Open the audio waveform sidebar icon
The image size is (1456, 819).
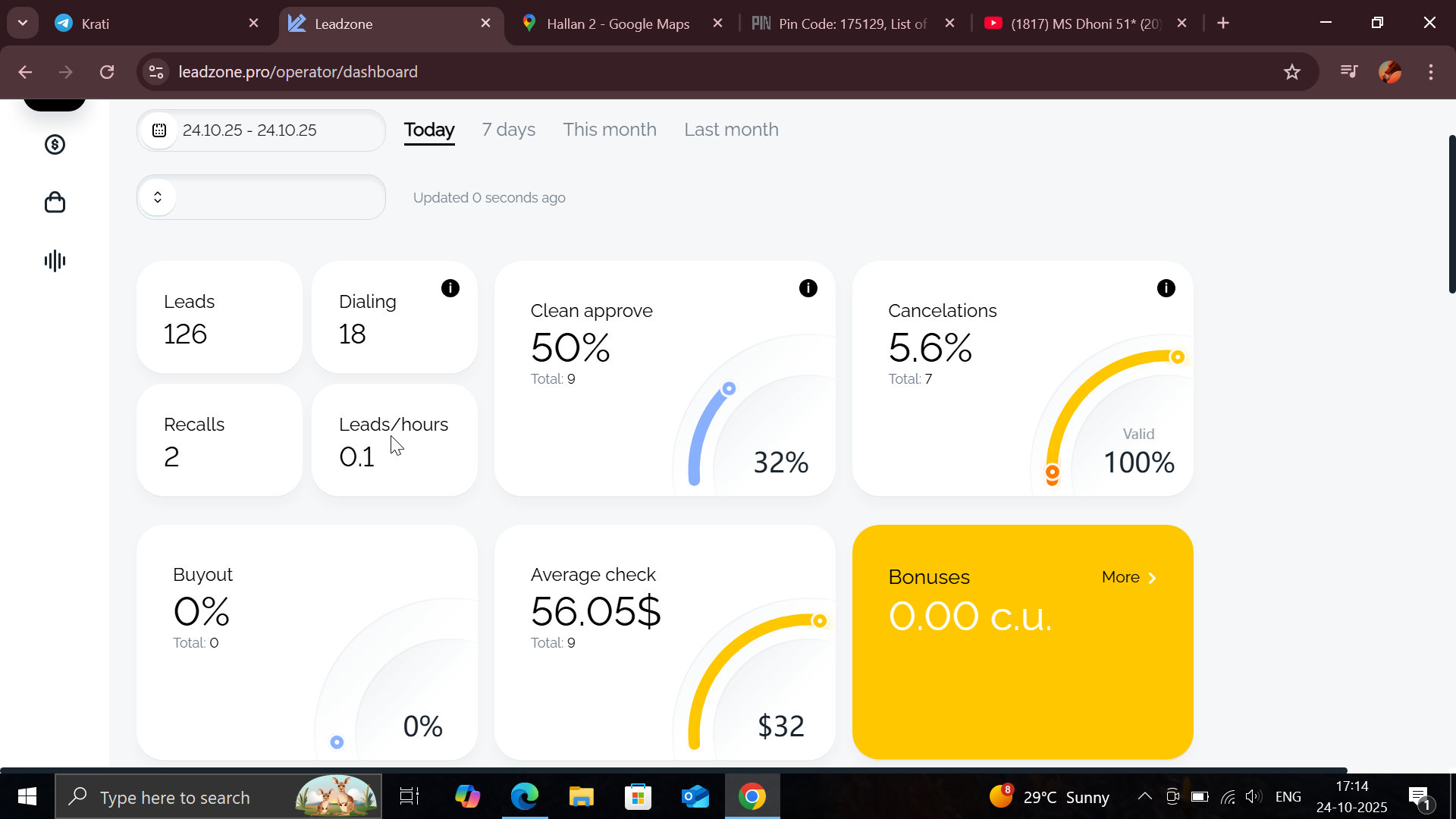click(55, 261)
